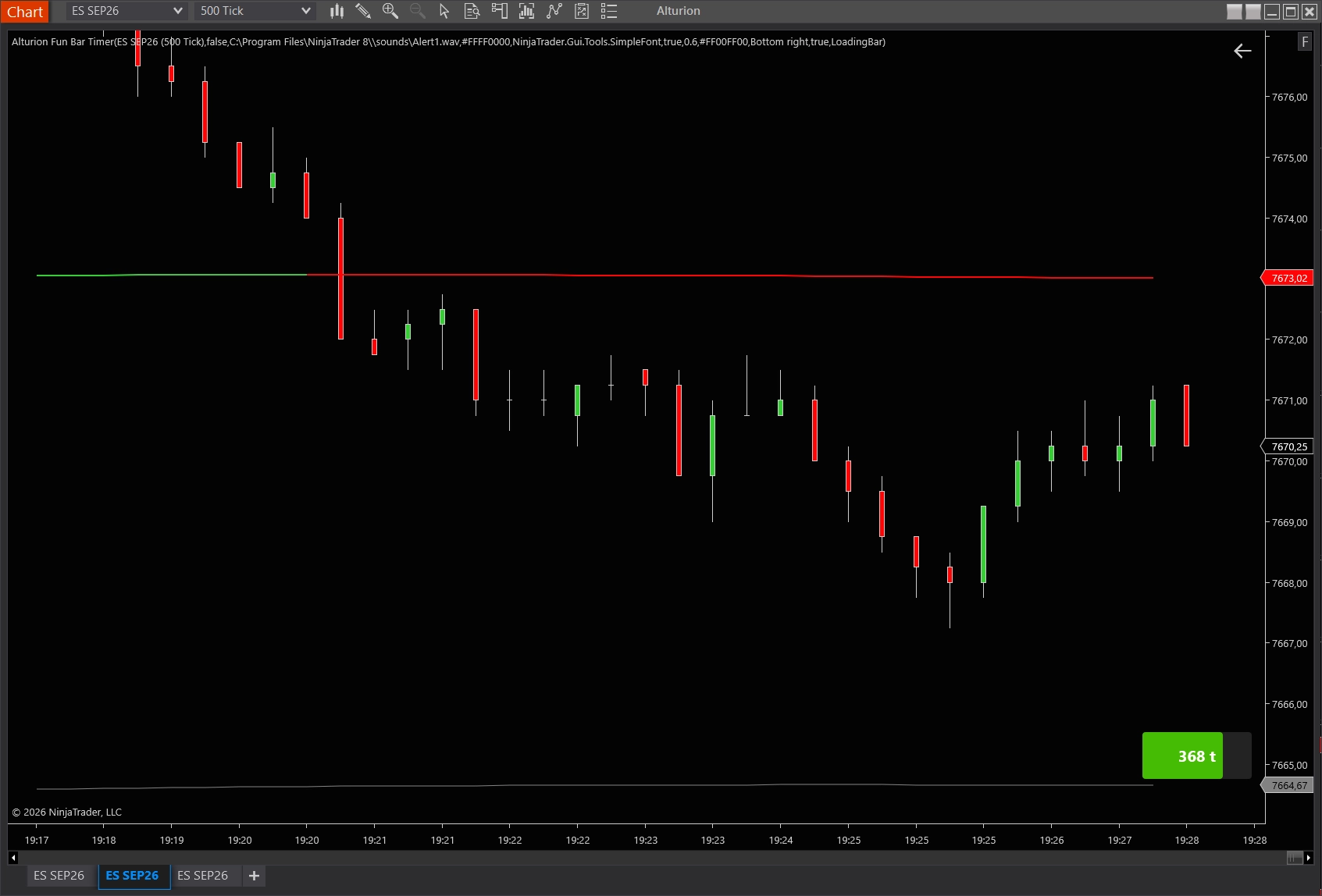Open the chart properties list icon

[x=609, y=11]
